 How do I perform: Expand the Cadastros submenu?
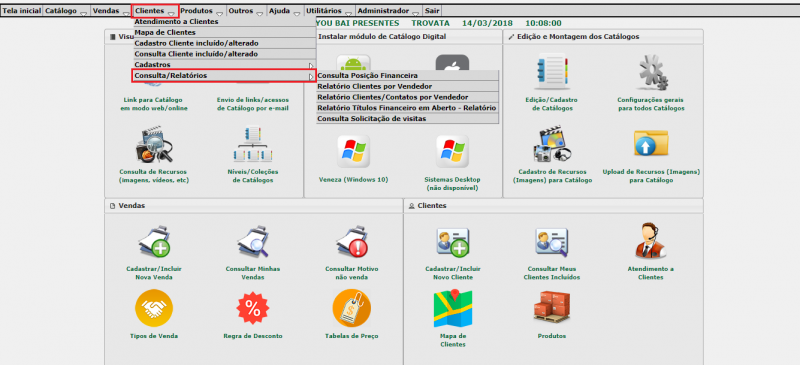coord(224,65)
